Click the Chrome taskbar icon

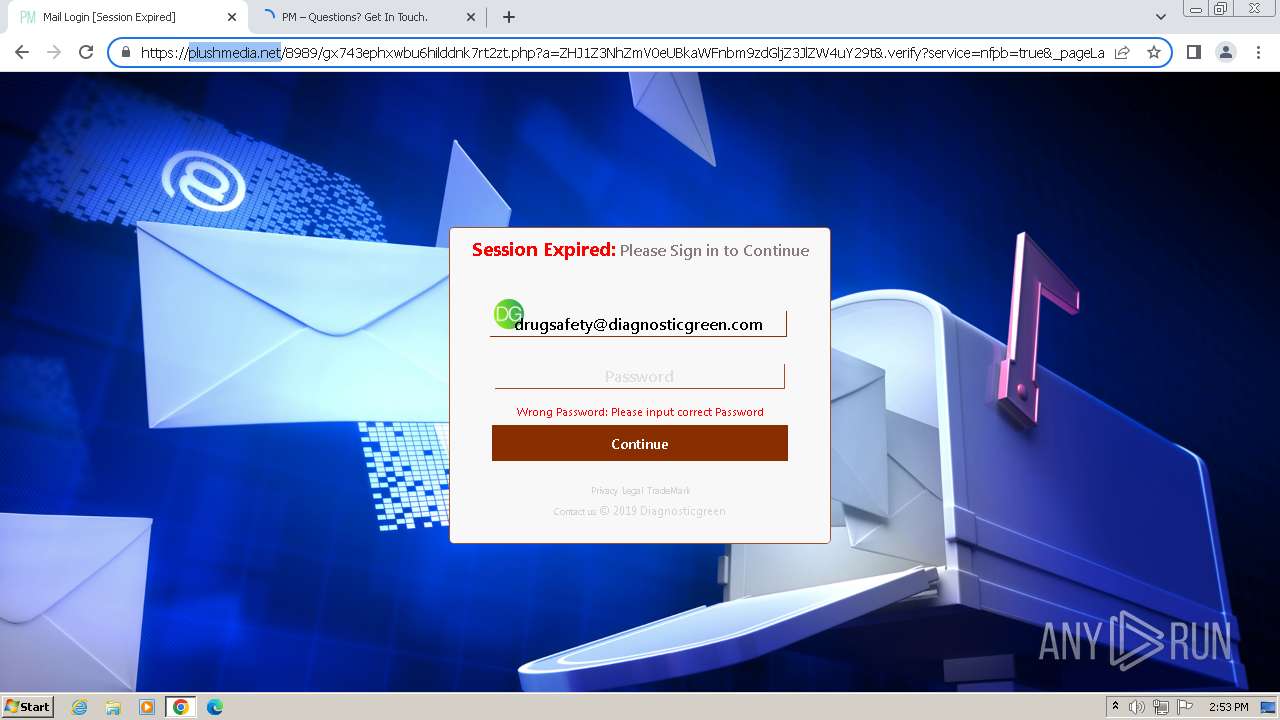click(x=180, y=707)
